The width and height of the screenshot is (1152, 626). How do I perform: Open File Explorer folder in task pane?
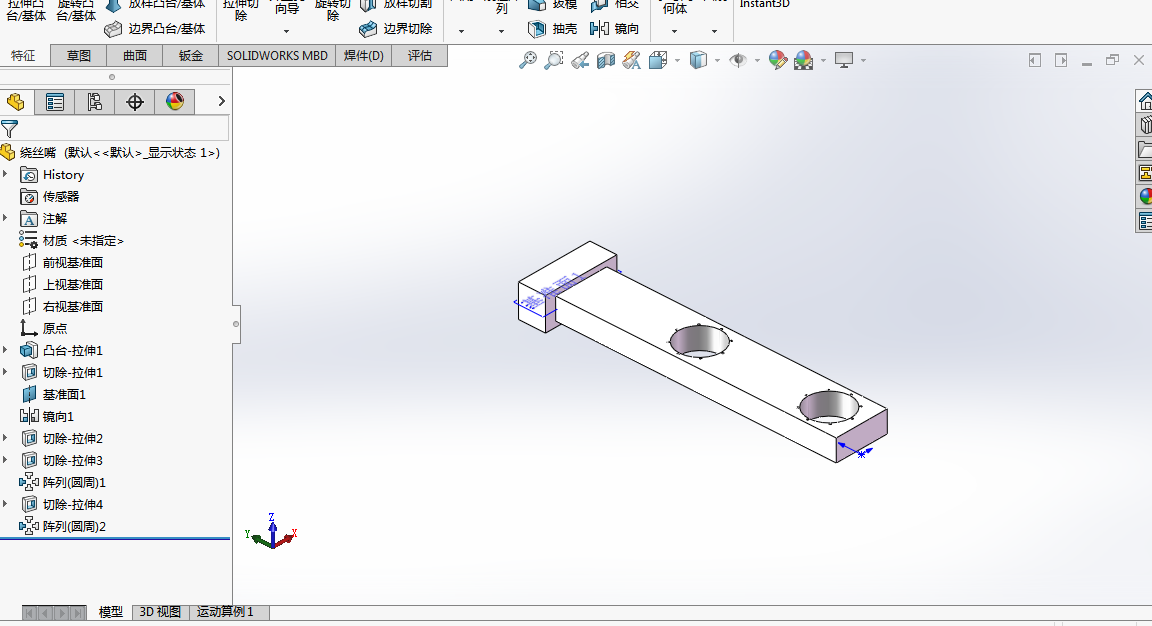[x=1145, y=149]
